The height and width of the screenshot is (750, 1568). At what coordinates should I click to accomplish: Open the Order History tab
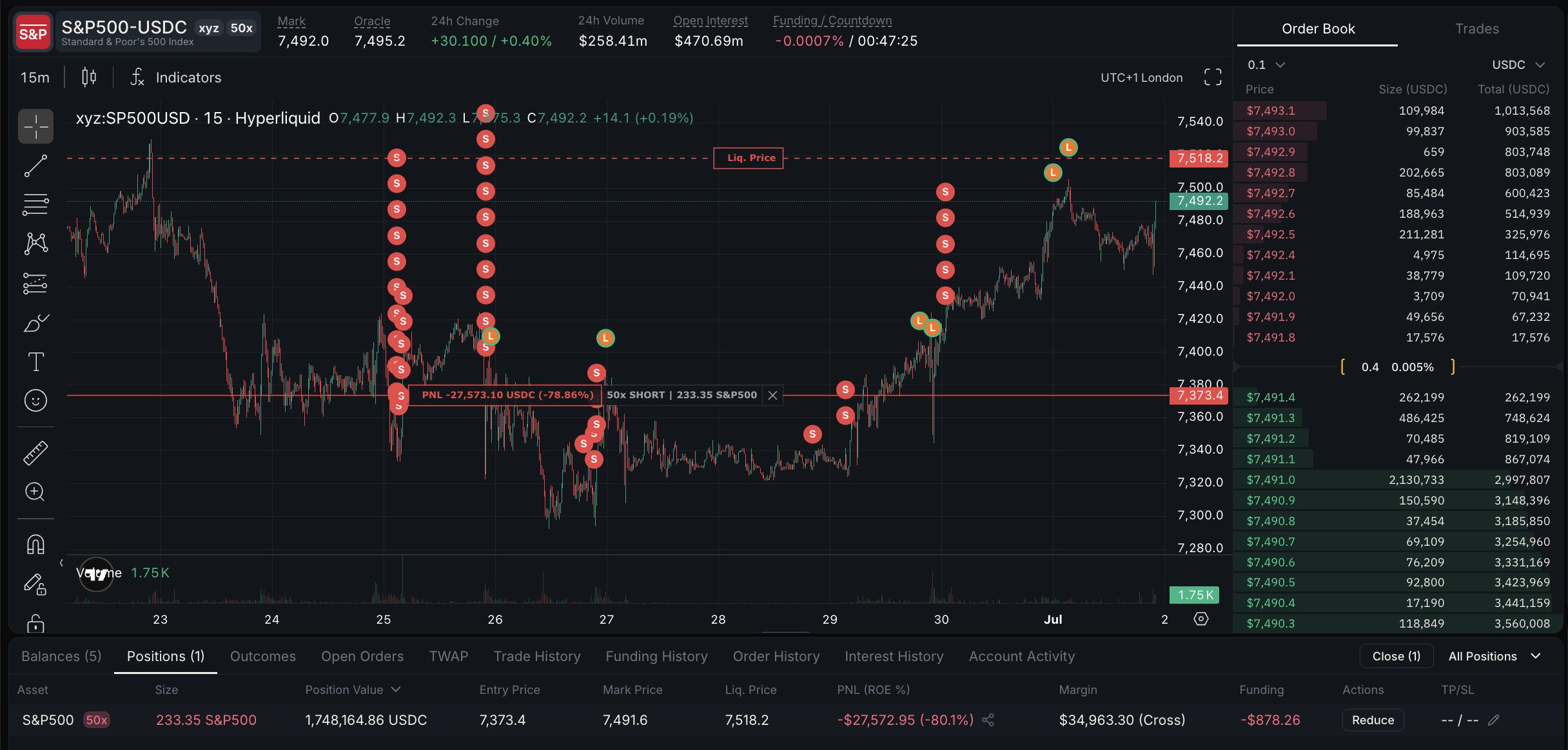coord(776,656)
